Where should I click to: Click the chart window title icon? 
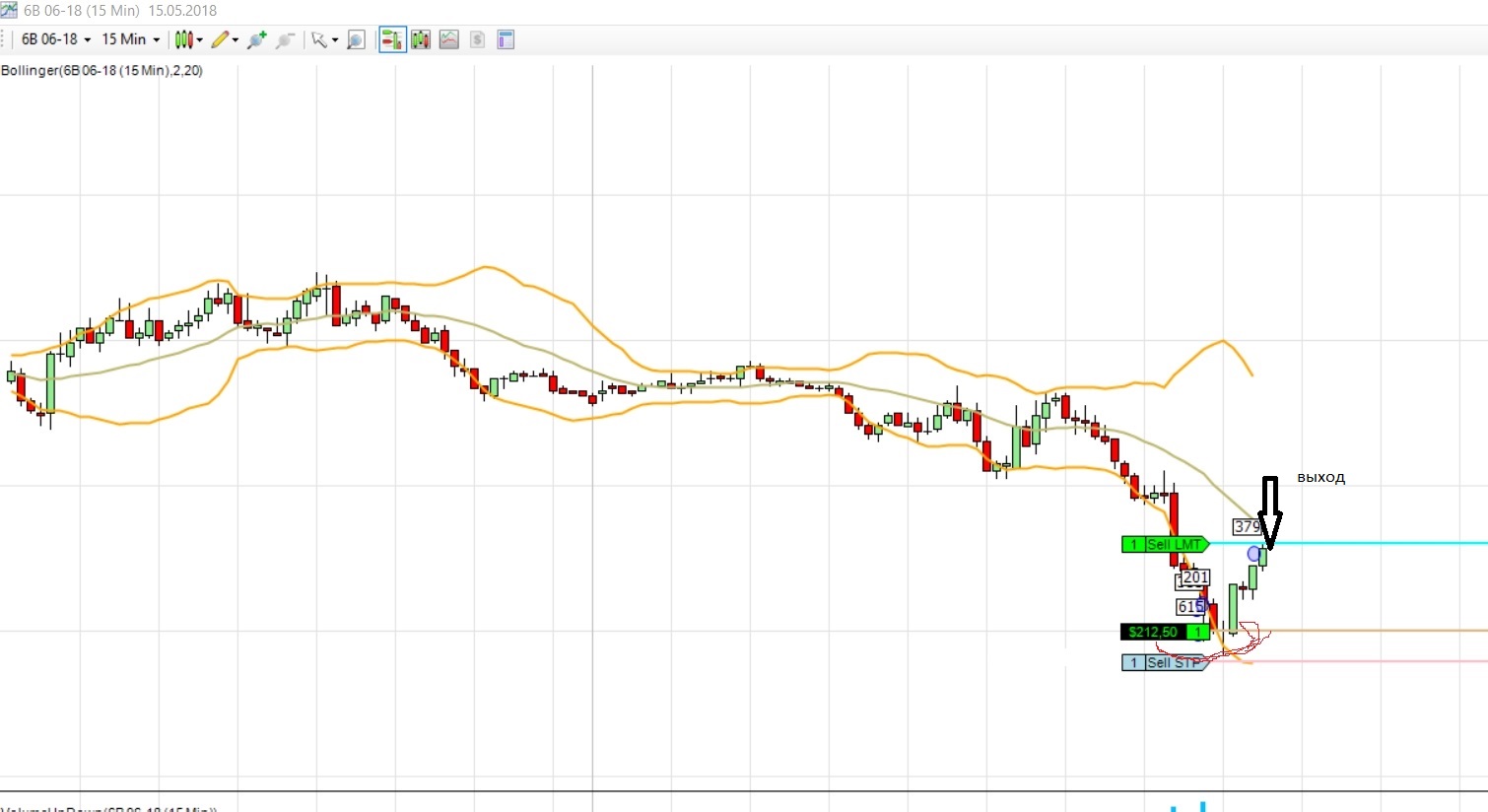[x=9, y=10]
